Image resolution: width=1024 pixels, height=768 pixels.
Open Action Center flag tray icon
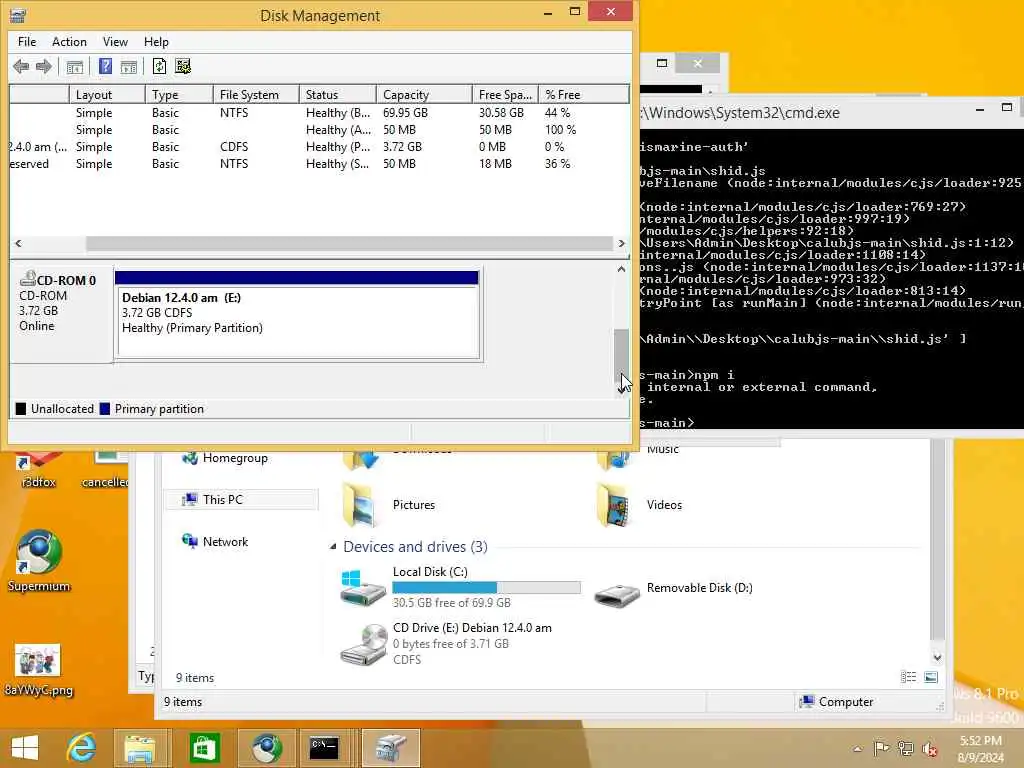(x=881, y=748)
